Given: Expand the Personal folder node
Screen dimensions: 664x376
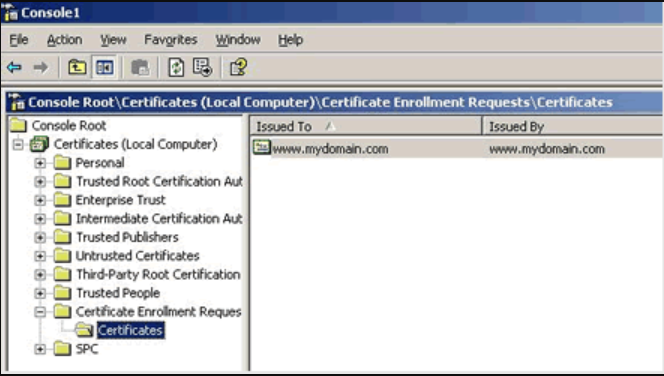Looking at the screenshot, I should (40, 163).
